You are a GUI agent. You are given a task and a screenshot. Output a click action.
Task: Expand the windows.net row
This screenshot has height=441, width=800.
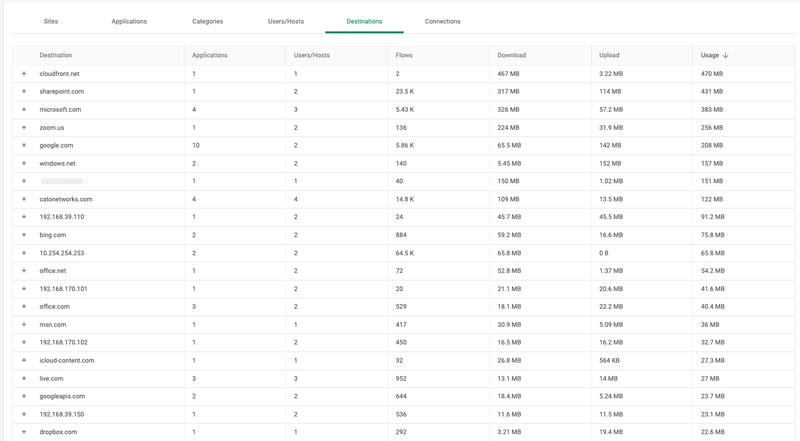(x=24, y=163)
